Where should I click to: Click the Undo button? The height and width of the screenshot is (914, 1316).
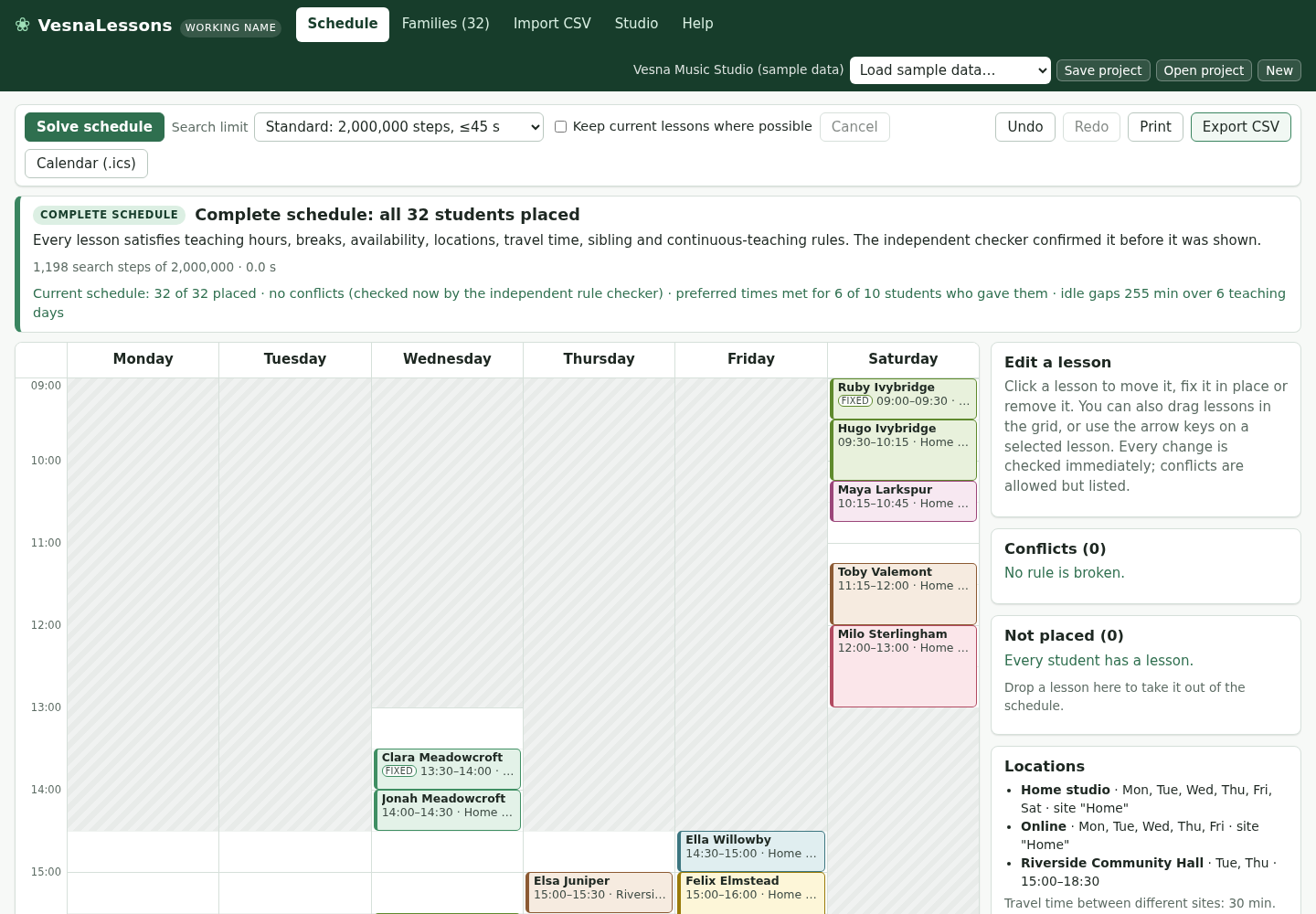pyautogui.click(x=1025, y=127)
